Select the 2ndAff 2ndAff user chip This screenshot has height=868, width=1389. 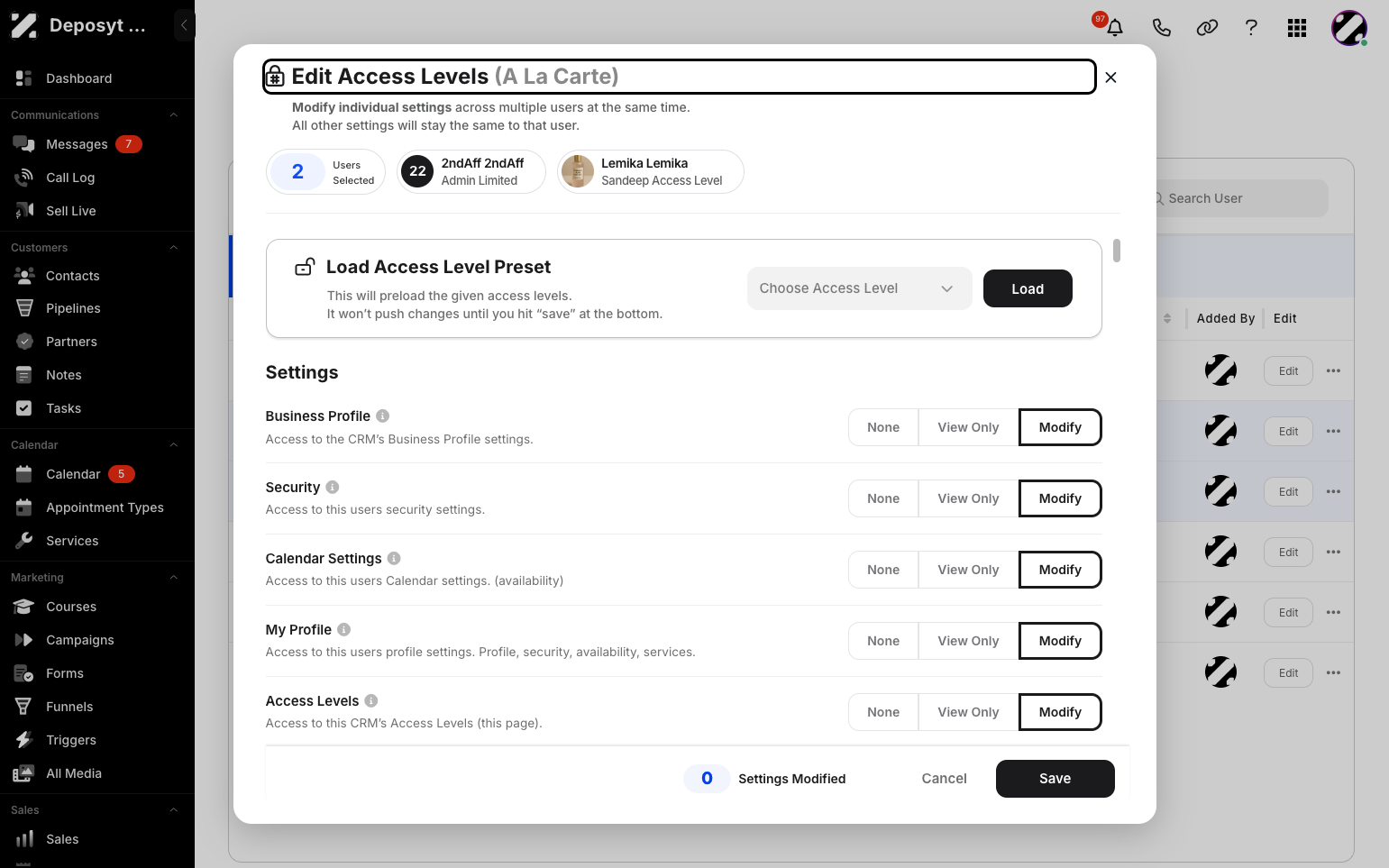[x=471, y=171]
